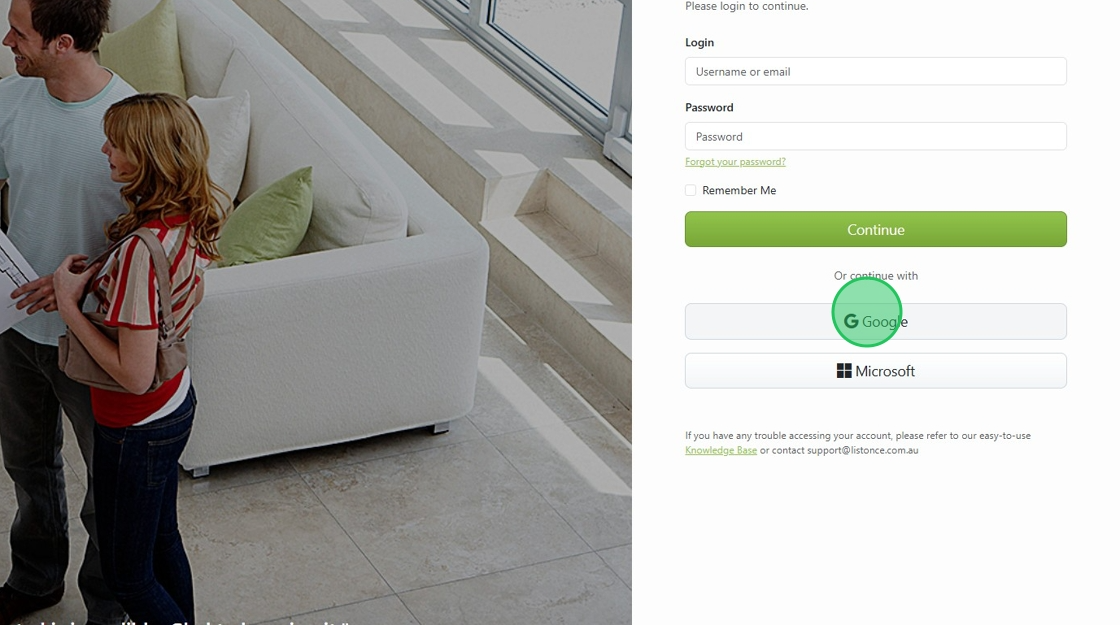Sign in using the Google button

876,321
